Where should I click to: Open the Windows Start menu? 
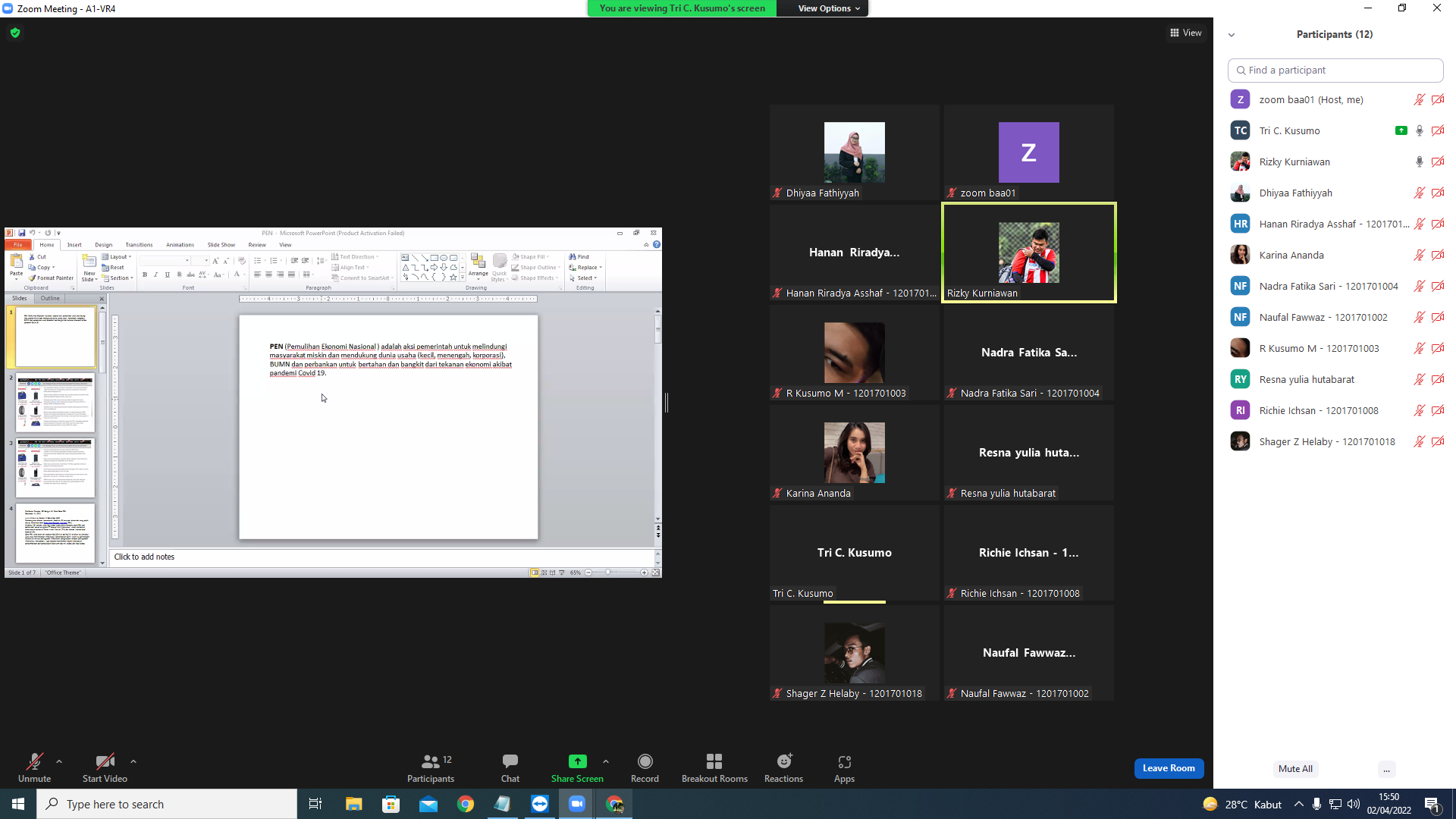coord(18,804)
